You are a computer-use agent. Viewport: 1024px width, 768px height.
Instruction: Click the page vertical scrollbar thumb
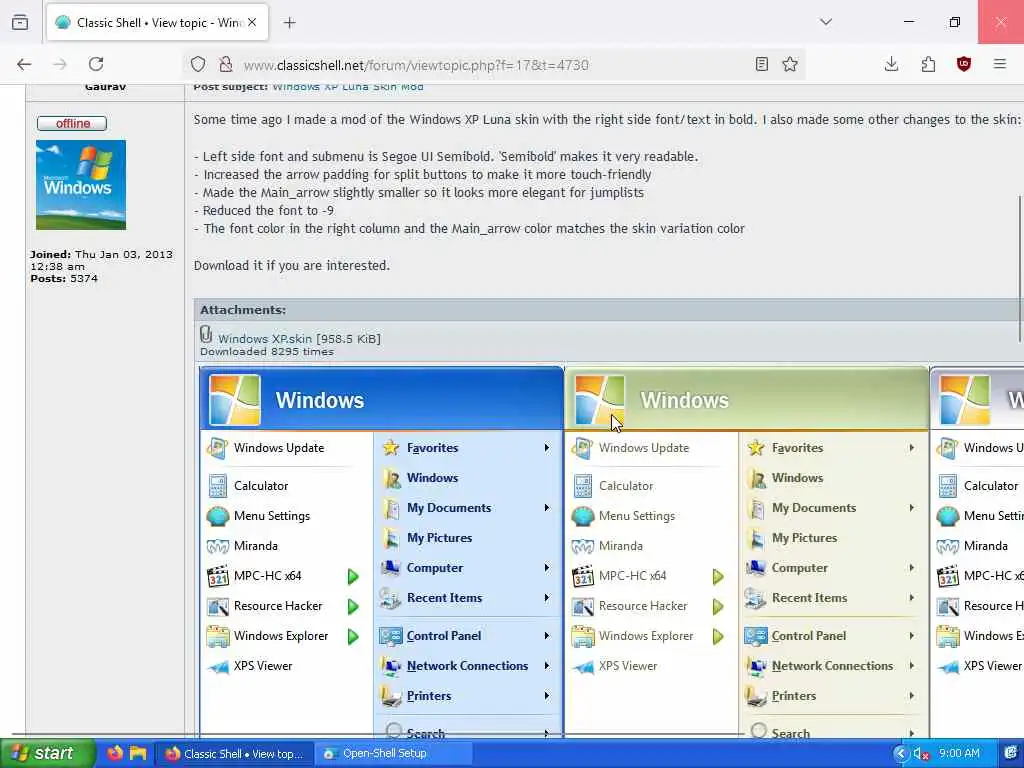pyautogui.click(x=1019, y=268)
